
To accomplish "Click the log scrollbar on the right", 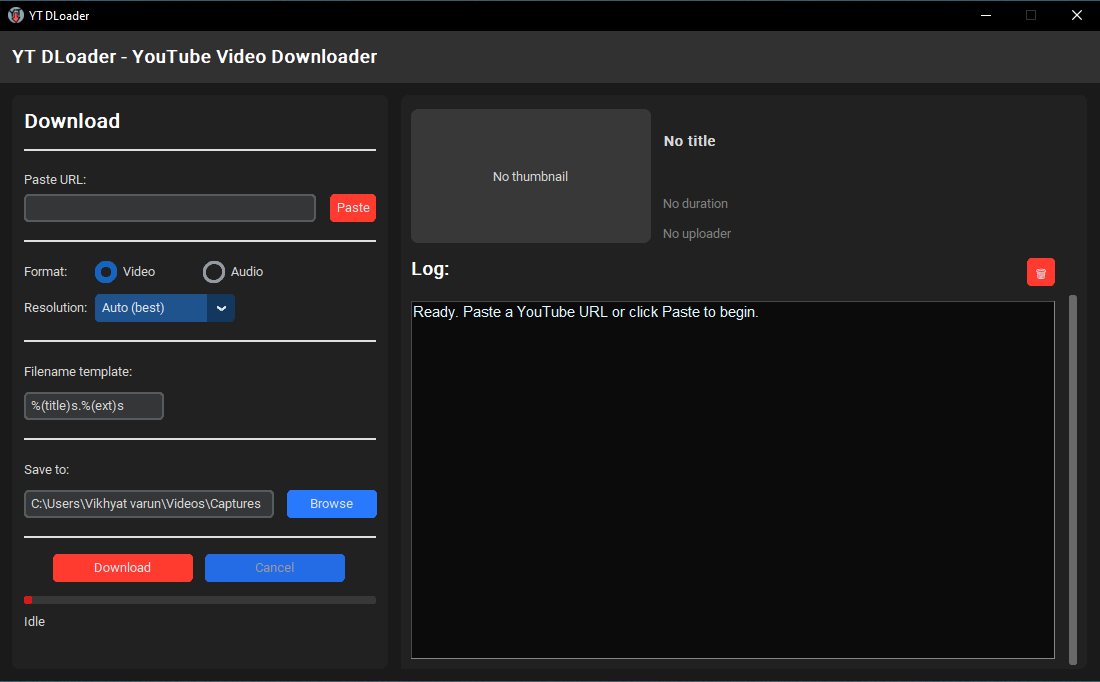I will click(1073, 480).
